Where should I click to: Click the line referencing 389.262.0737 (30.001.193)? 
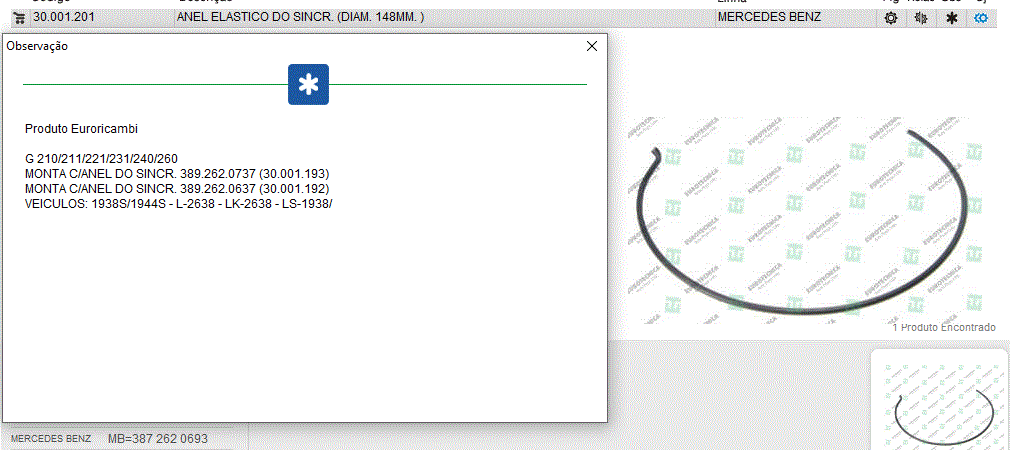pos(177,174)
